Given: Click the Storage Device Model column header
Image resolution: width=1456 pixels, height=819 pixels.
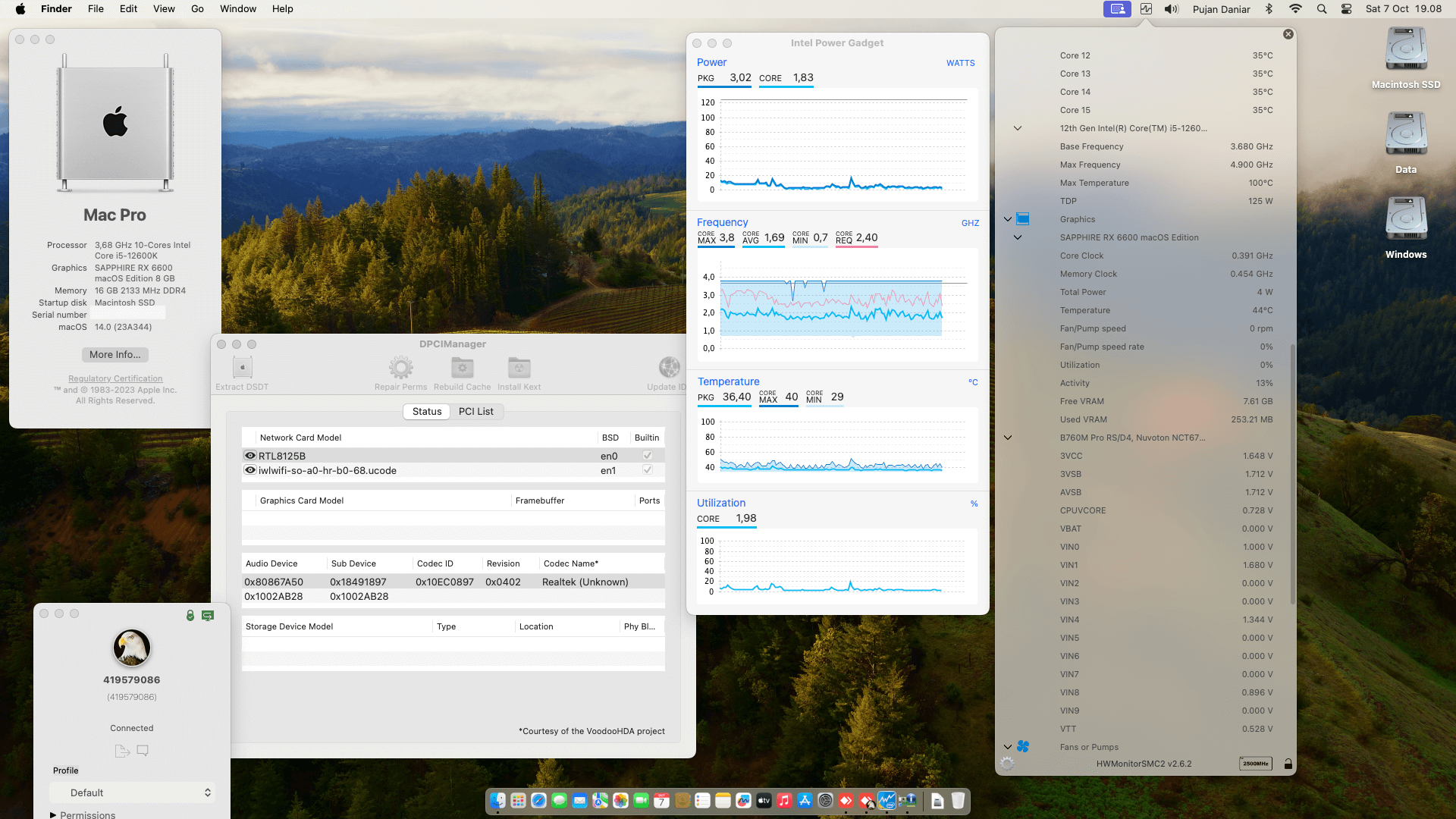Looking at the screenshot, I should [337, 626].
